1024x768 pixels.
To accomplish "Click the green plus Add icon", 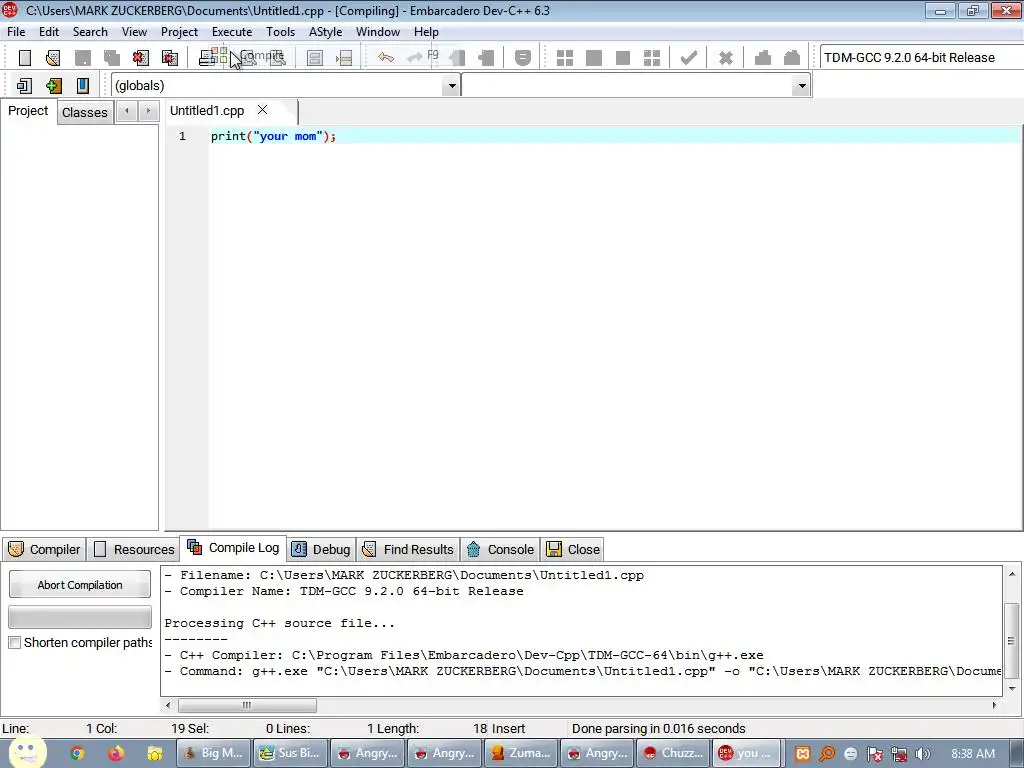I will pos(54,86).
